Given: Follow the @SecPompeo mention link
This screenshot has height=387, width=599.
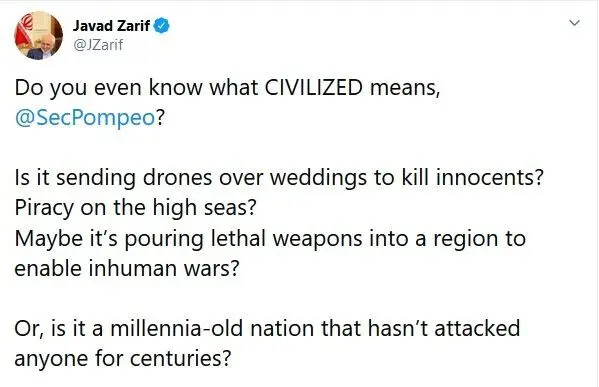Looking at the screenshot, I should click(x=85, y=118).
